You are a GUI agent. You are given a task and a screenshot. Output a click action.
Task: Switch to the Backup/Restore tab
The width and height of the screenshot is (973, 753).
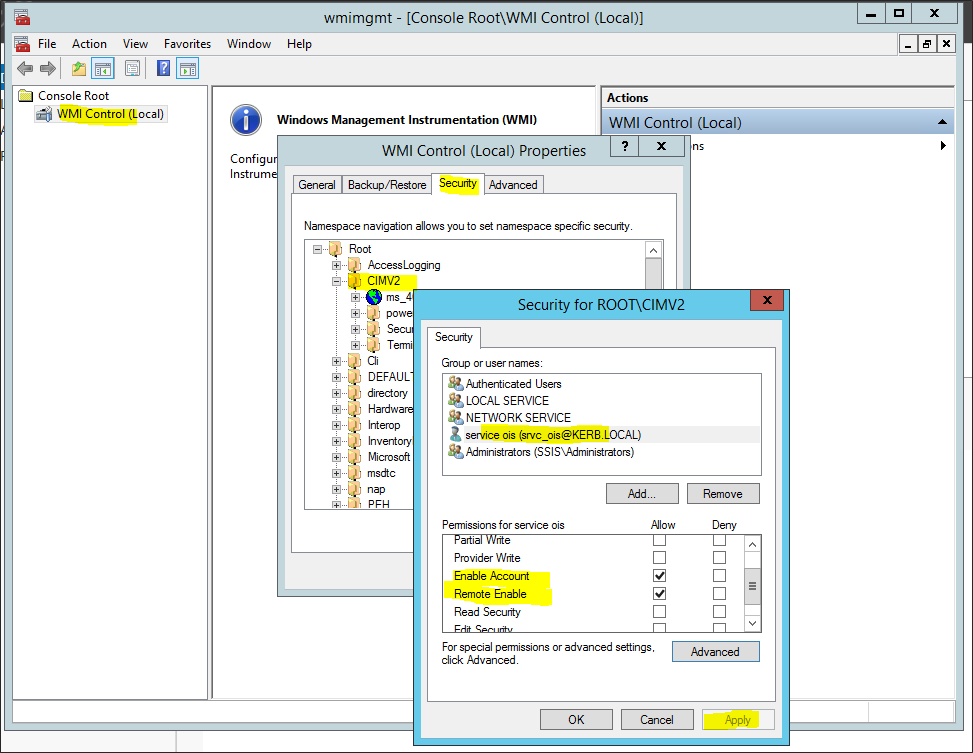tap(387, 185)
